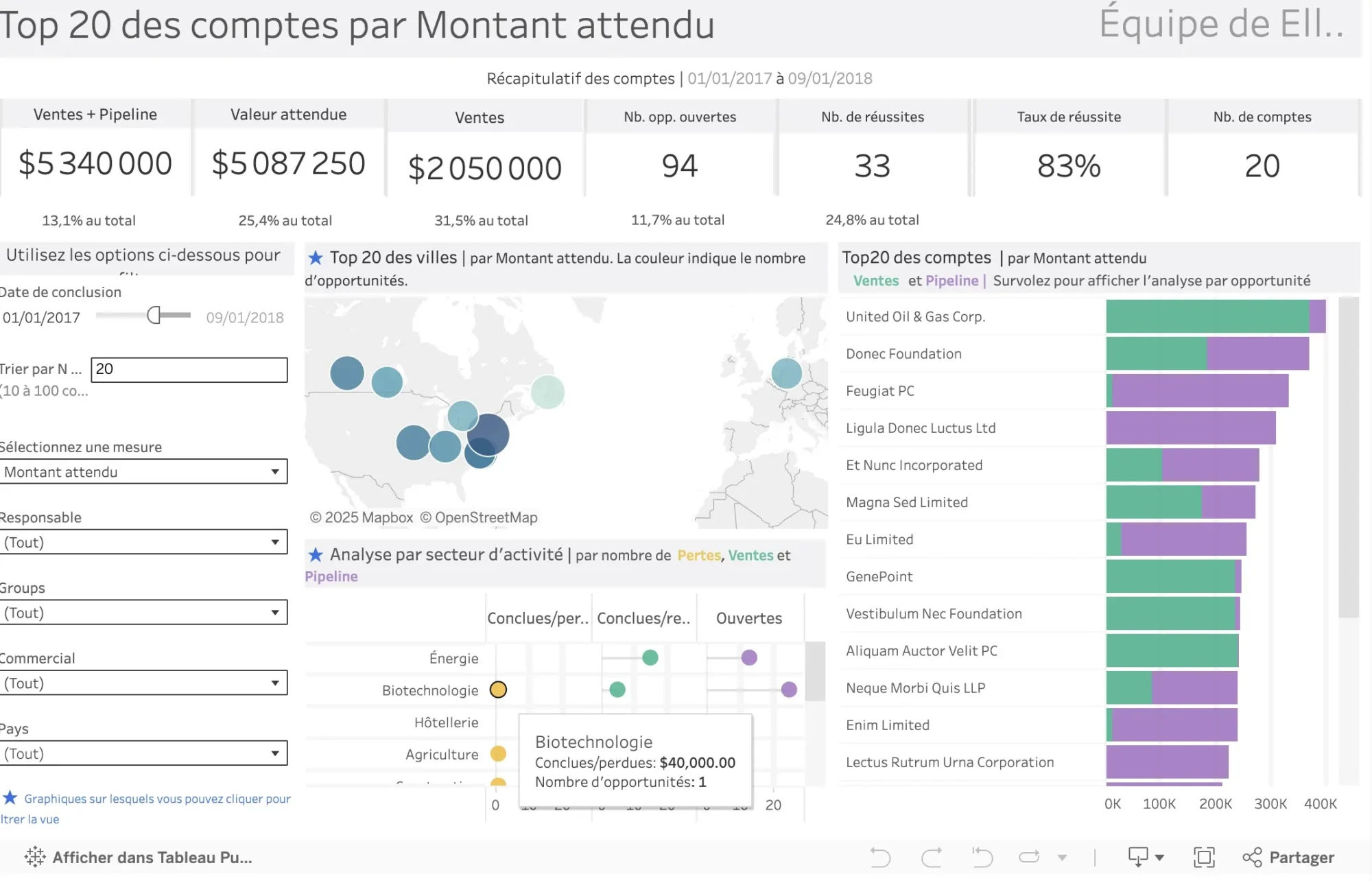Click the Top20 des comptes vertical scrollbar
Viewport: 1372px width, 881px height.
click(1349, 456)
